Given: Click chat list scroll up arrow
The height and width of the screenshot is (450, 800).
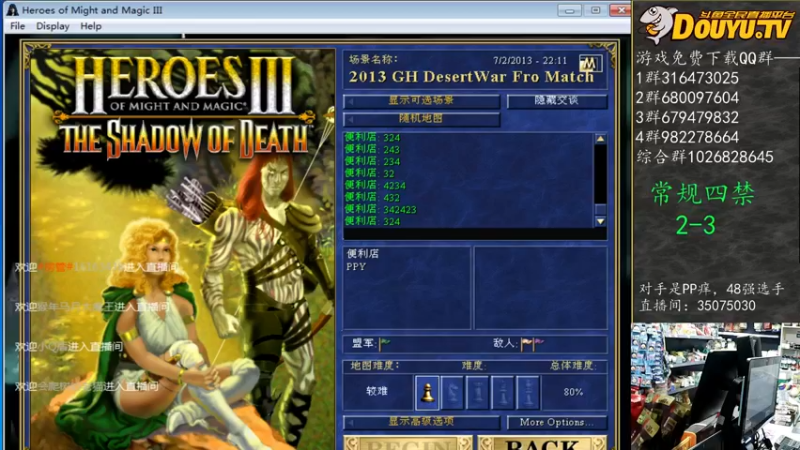Looking at the screenshot, I should point(601,139).
